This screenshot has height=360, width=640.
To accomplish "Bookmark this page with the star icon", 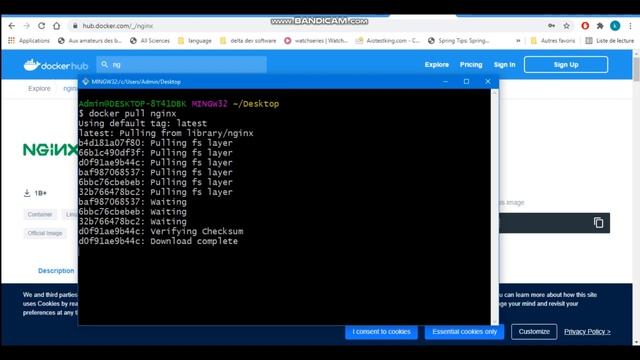I will pyautogui.click(x=567, y=26).
